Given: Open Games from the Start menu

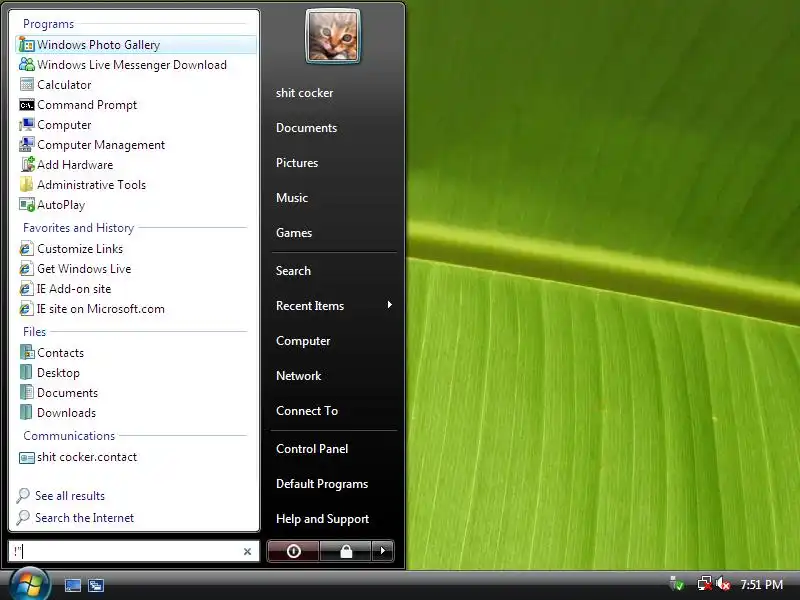Looking at the screenshot, I should pos(294,233).
